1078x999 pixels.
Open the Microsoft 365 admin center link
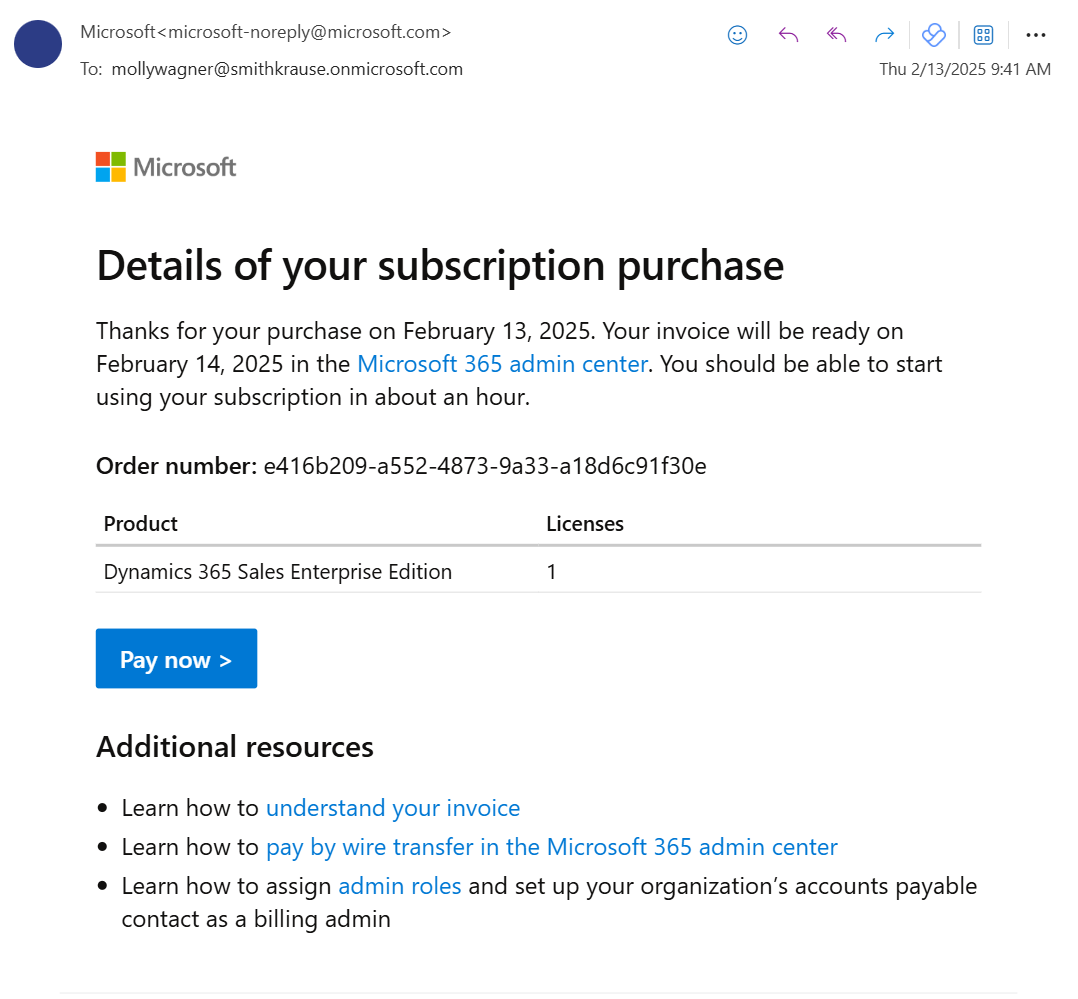click(x=502, y=363)
